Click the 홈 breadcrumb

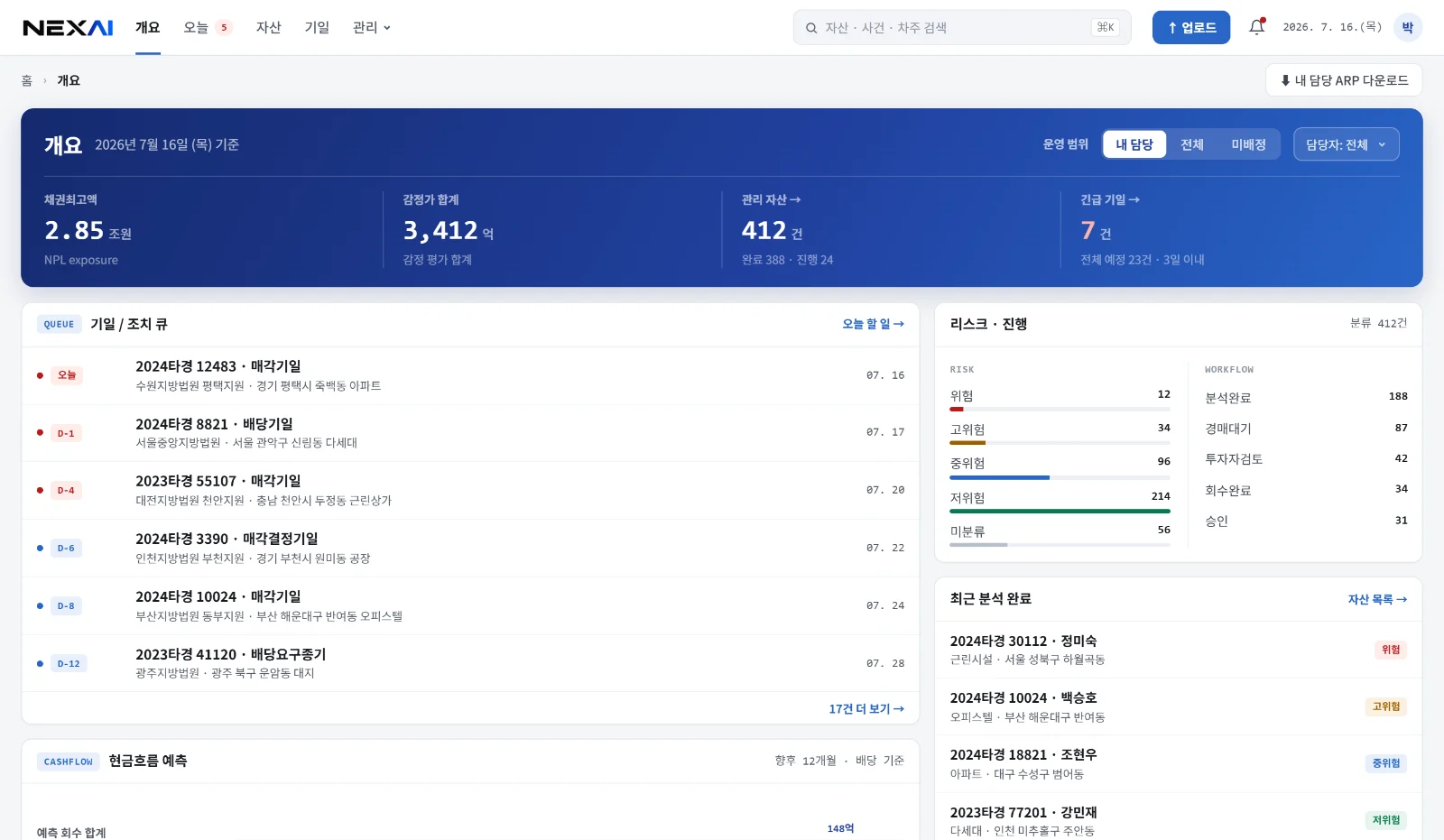(x=27, y=80)
